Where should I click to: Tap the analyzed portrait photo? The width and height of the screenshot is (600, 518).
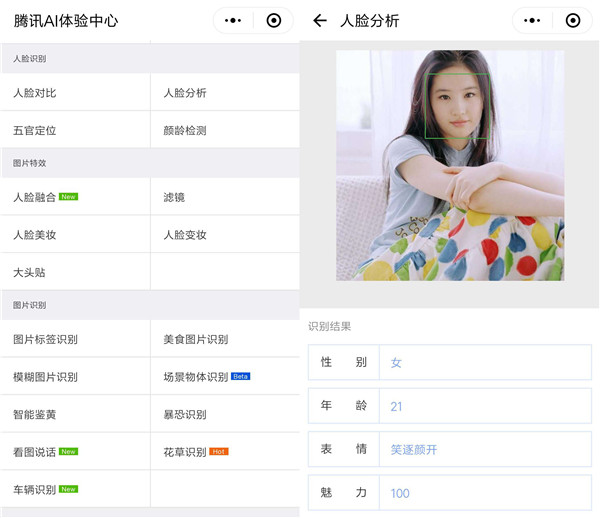(x=450, y=165)
